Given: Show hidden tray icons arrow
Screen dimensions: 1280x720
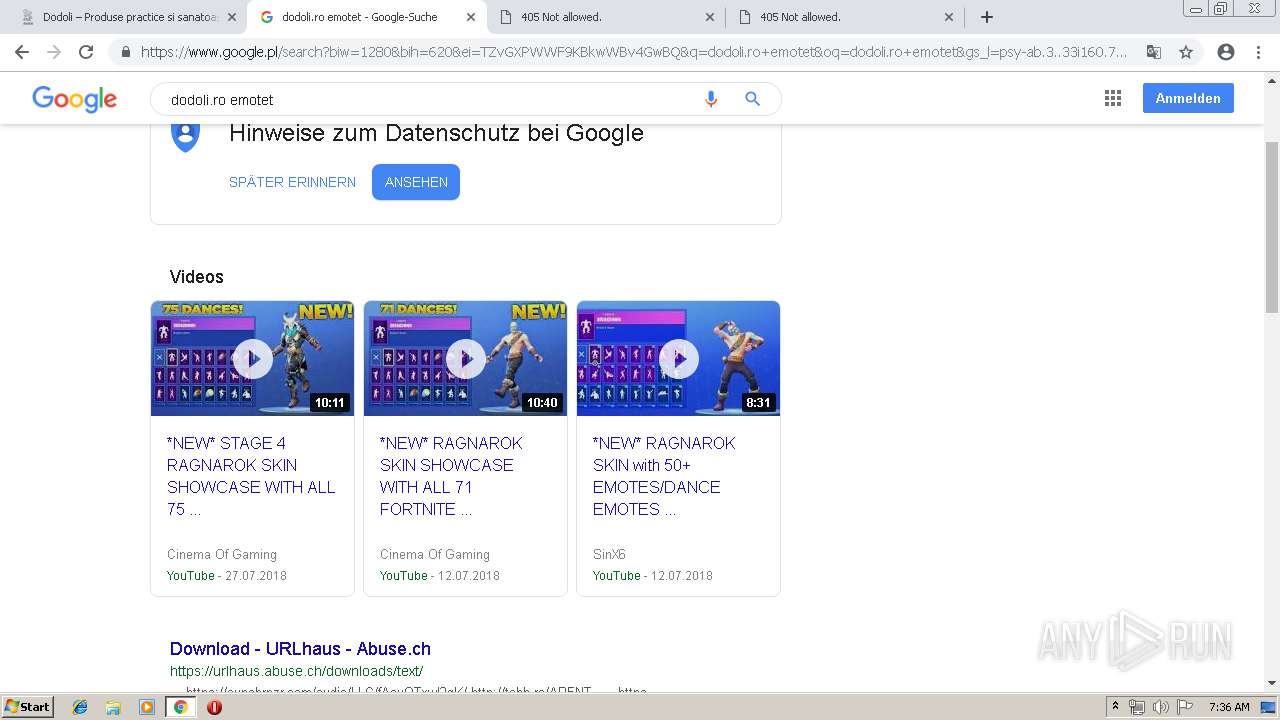Looking at the screenshot, I should click(1115, 707).
